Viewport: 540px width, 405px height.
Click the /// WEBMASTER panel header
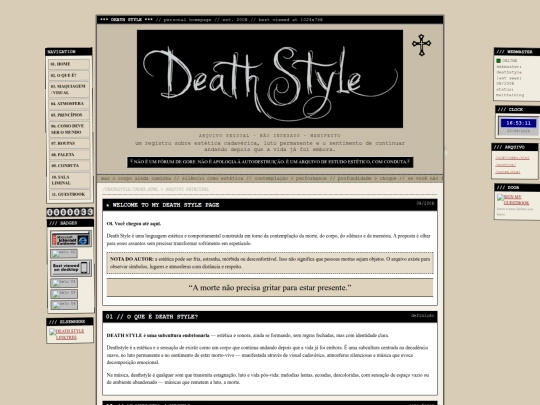coord(517,52)
